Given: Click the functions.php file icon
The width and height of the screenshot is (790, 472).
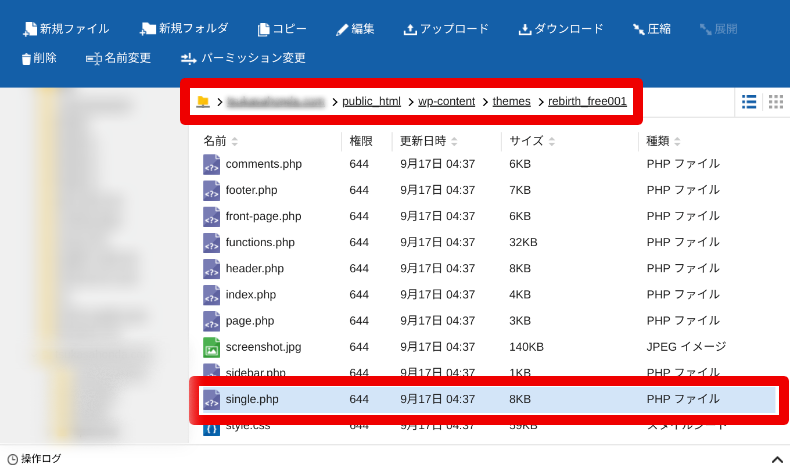Looking at the screenshot, I should [211, 243].
